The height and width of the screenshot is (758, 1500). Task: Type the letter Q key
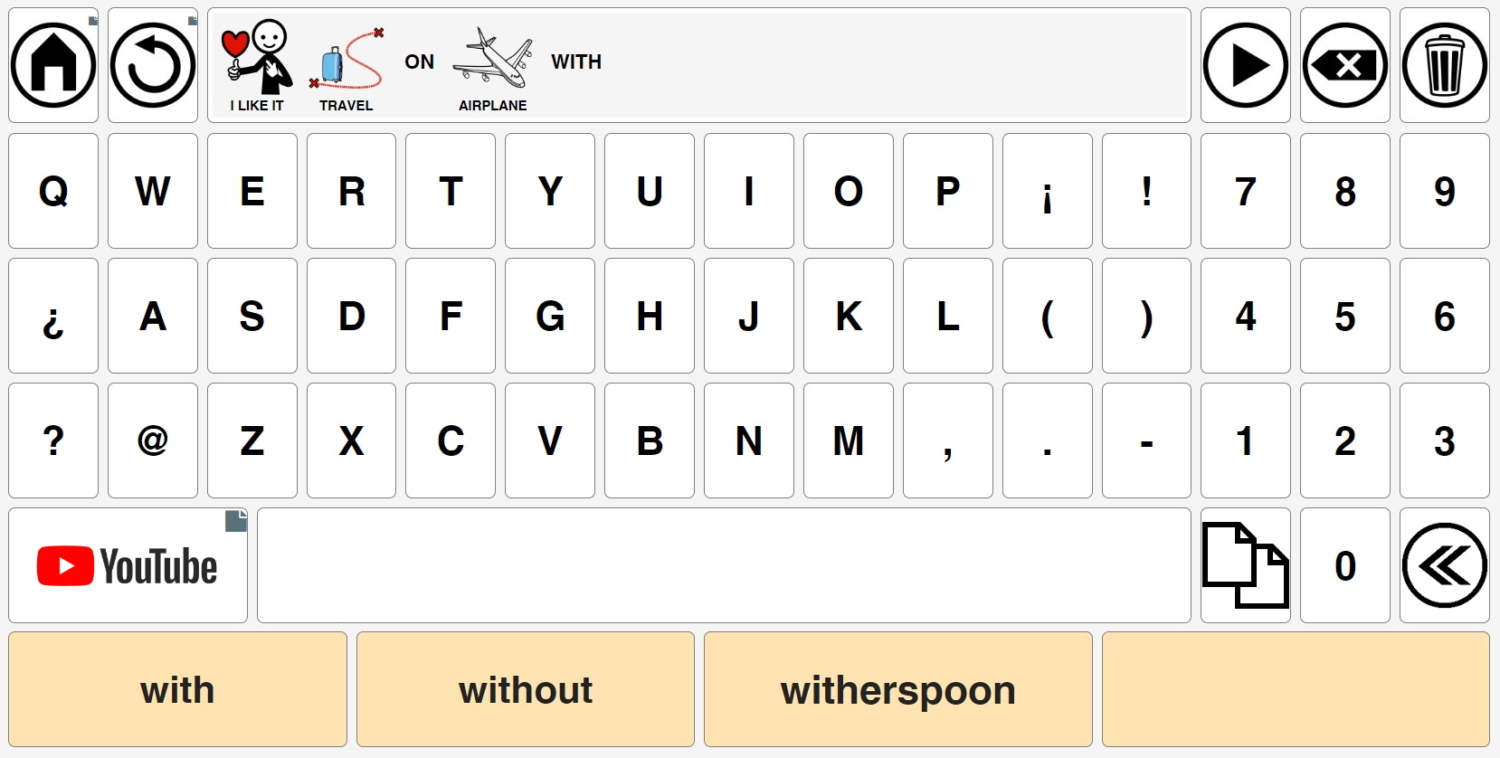(x=53, y=191)
